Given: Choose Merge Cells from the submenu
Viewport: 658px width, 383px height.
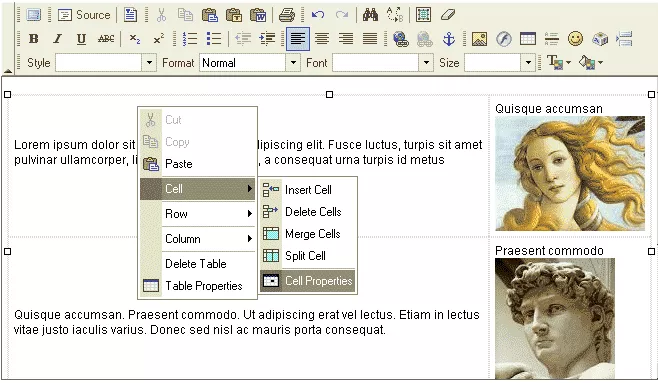Looking at the screenshot, I should tap(307, 234).
